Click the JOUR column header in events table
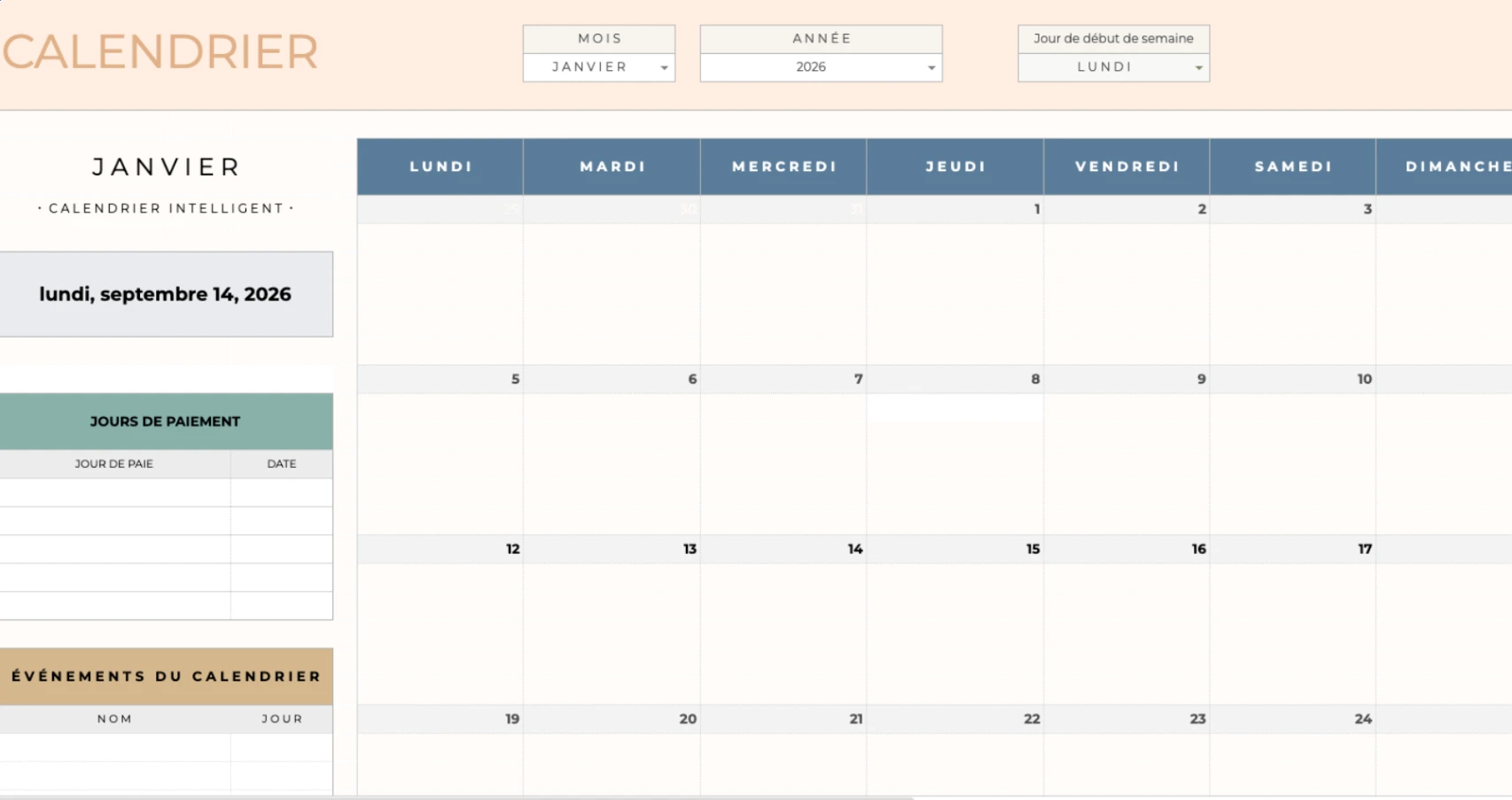1512x800 pixels. [282, 718]
